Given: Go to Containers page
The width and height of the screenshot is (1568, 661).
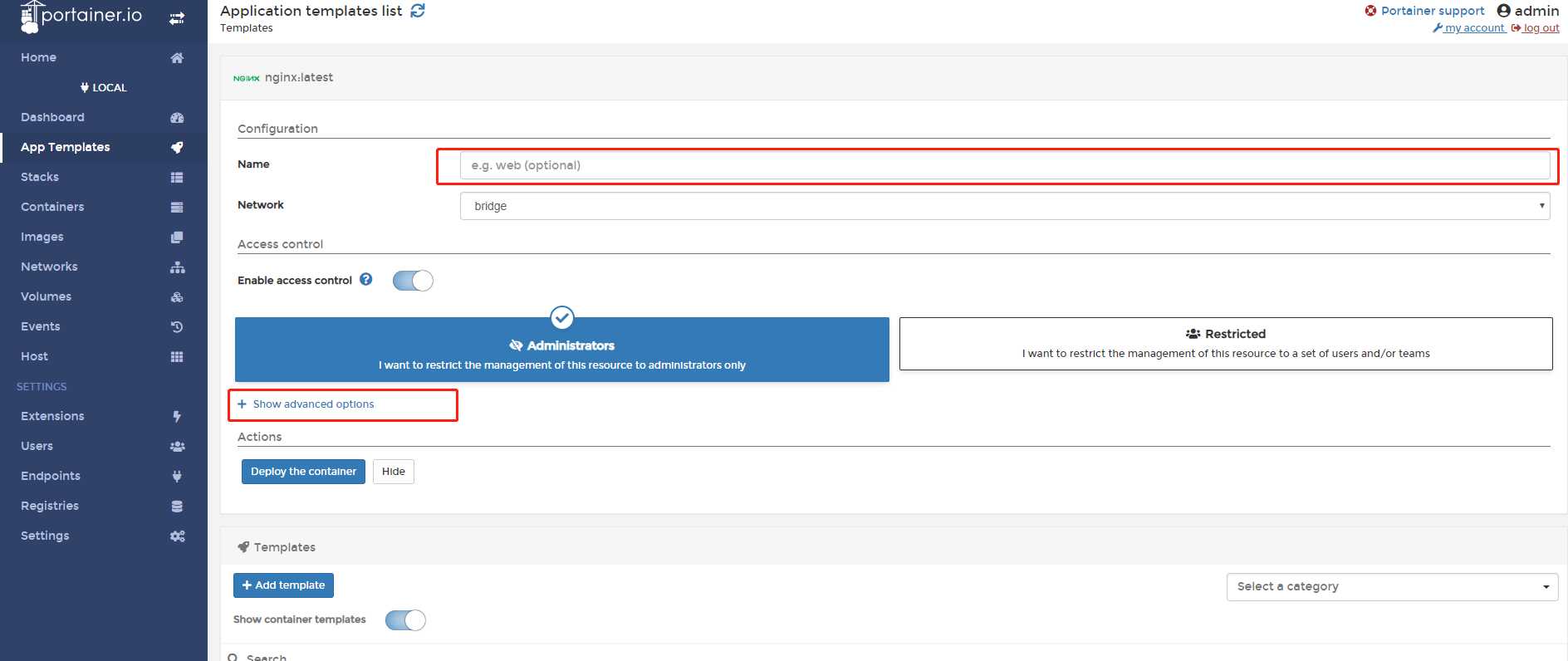Looking at the screenshot, I should [x=103, y=207].
